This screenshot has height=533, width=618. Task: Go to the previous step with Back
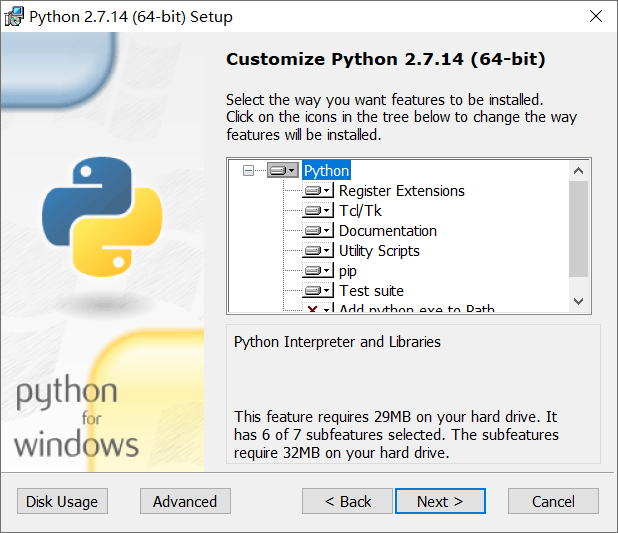[x=348, y=501]
